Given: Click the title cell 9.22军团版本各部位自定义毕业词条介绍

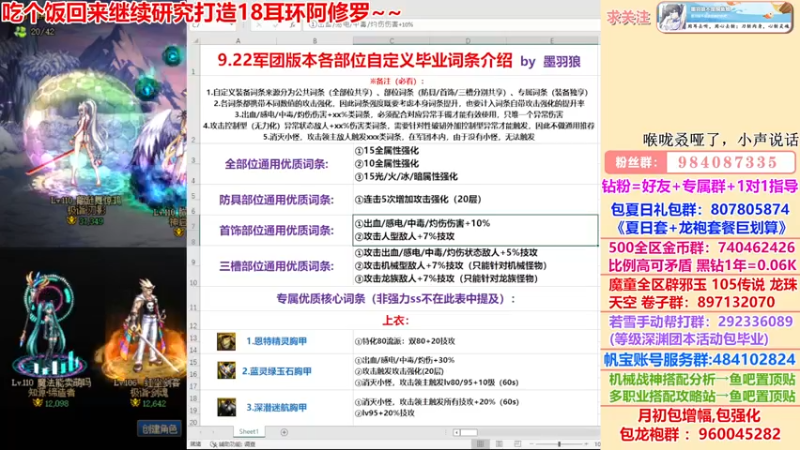Looking at the screenshot, I should (364, 61).
